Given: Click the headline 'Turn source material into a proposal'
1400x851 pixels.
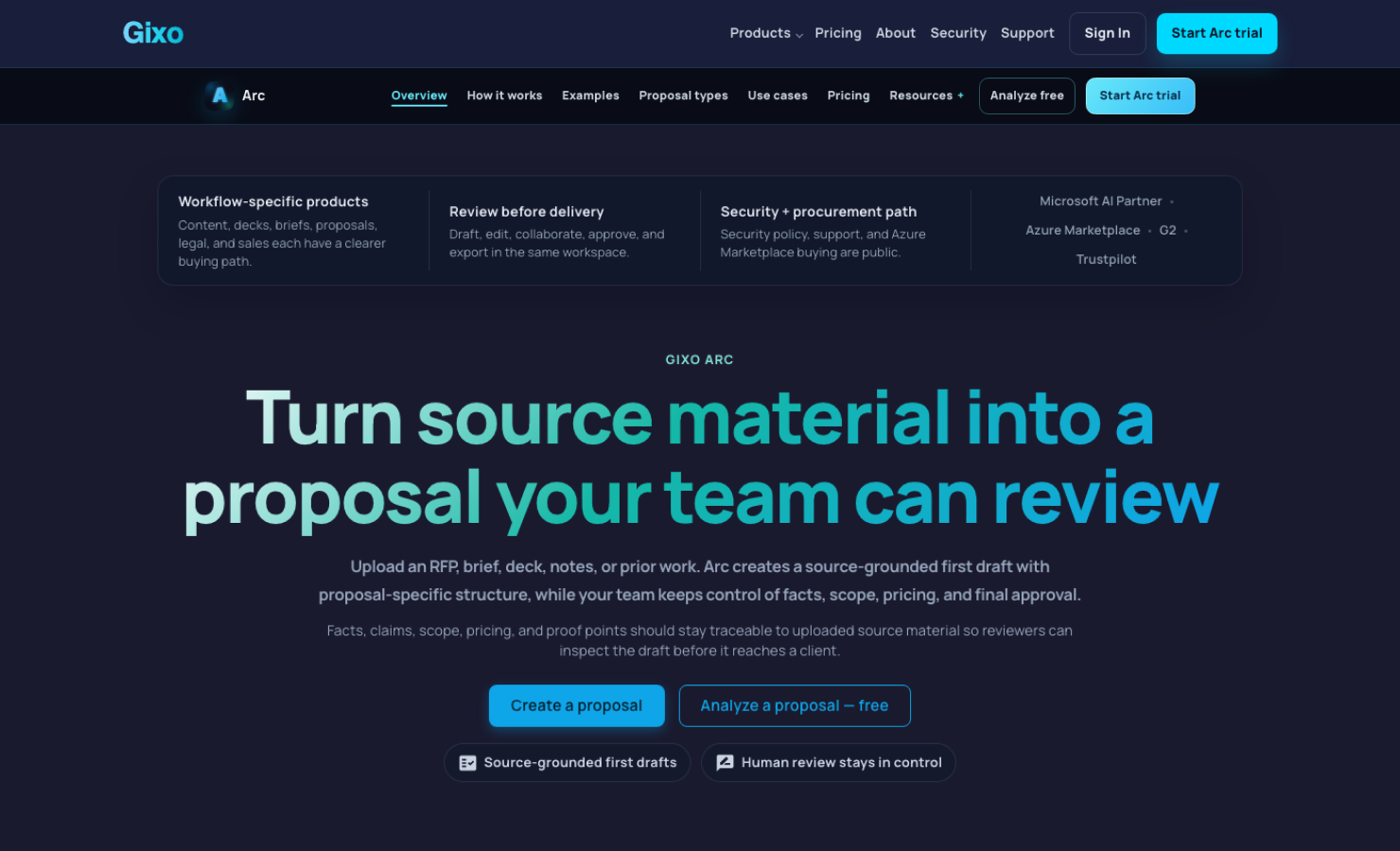Looking at the screenshot, I should click(x=700, y=458).
